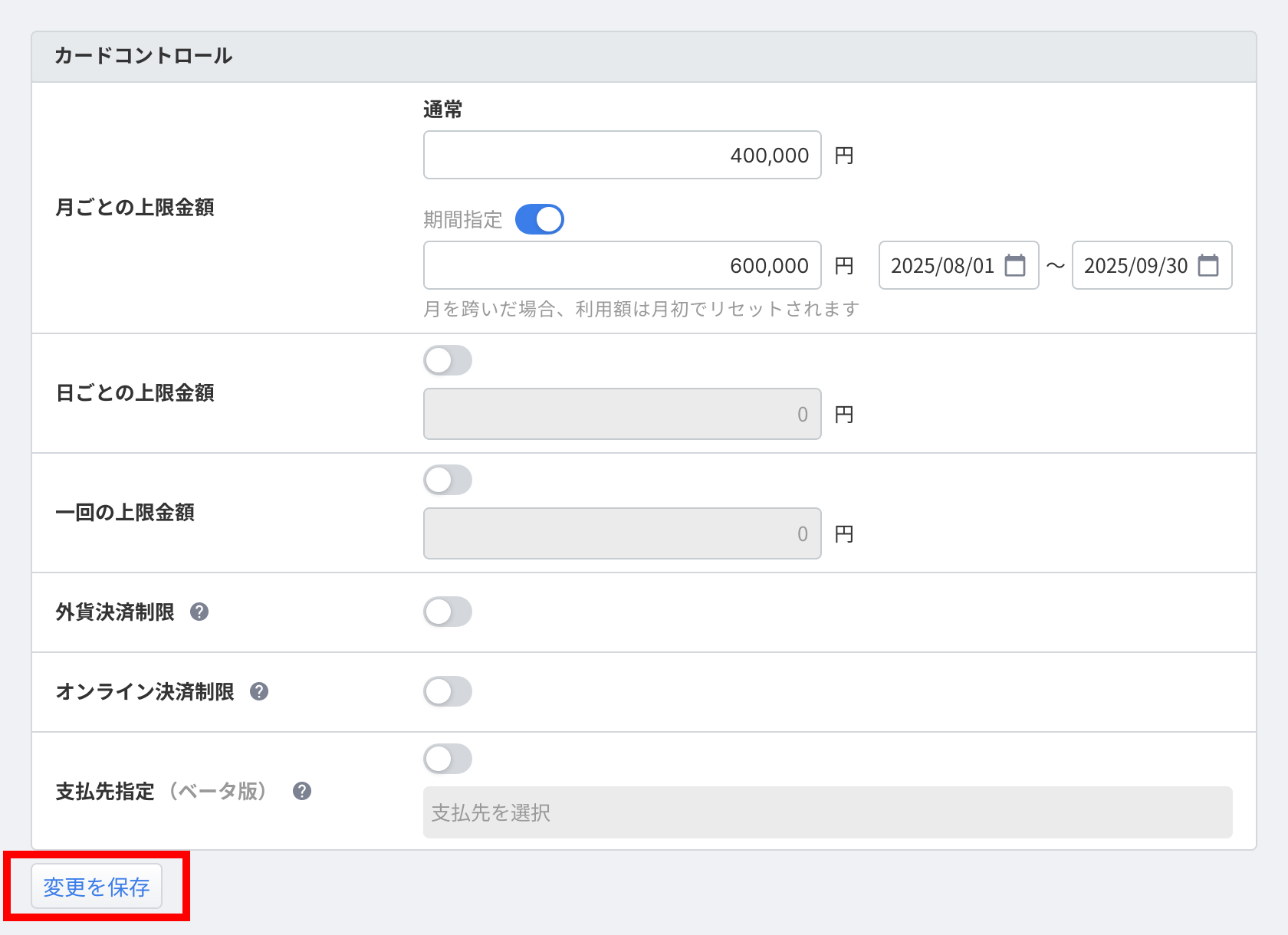Click help icon beside オンライン決済制限
1288x935 pixels.
tap(259, 691)
